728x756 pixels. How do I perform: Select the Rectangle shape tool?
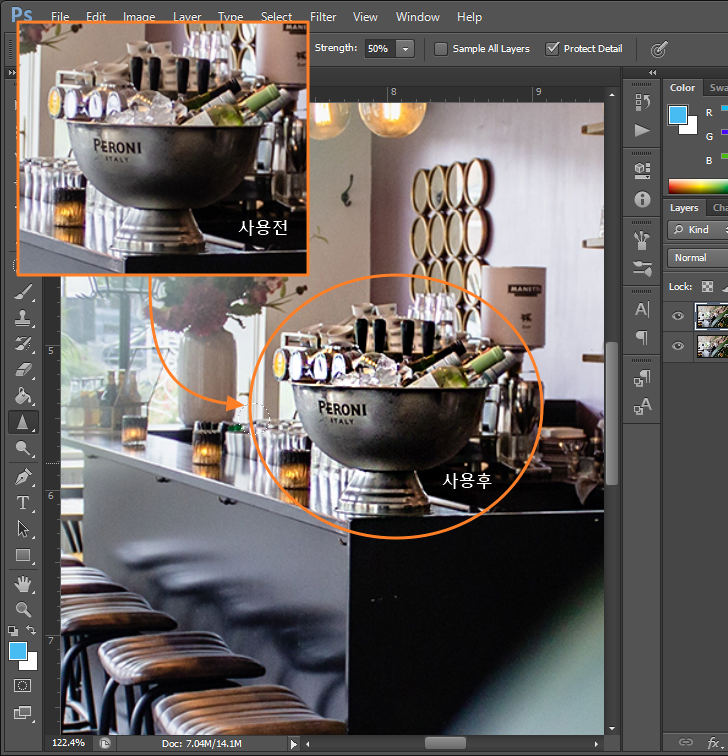coord(23,555)
